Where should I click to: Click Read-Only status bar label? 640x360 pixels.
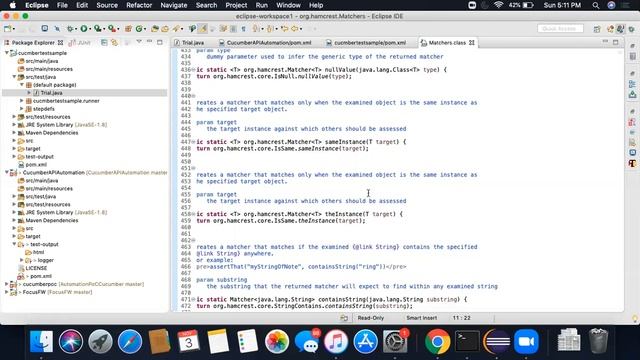pyautogui.click(x=371, y=318)
